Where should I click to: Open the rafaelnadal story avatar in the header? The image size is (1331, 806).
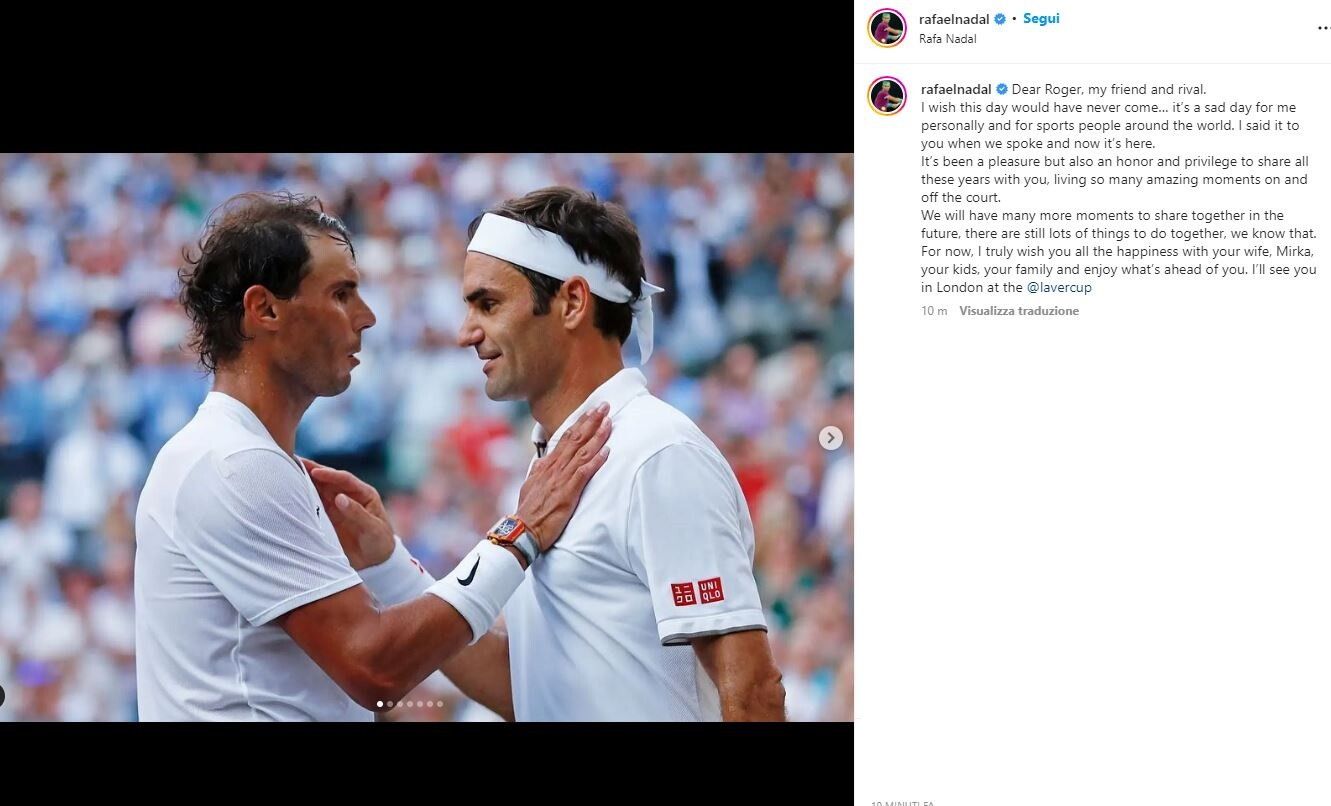coord(887,28)
